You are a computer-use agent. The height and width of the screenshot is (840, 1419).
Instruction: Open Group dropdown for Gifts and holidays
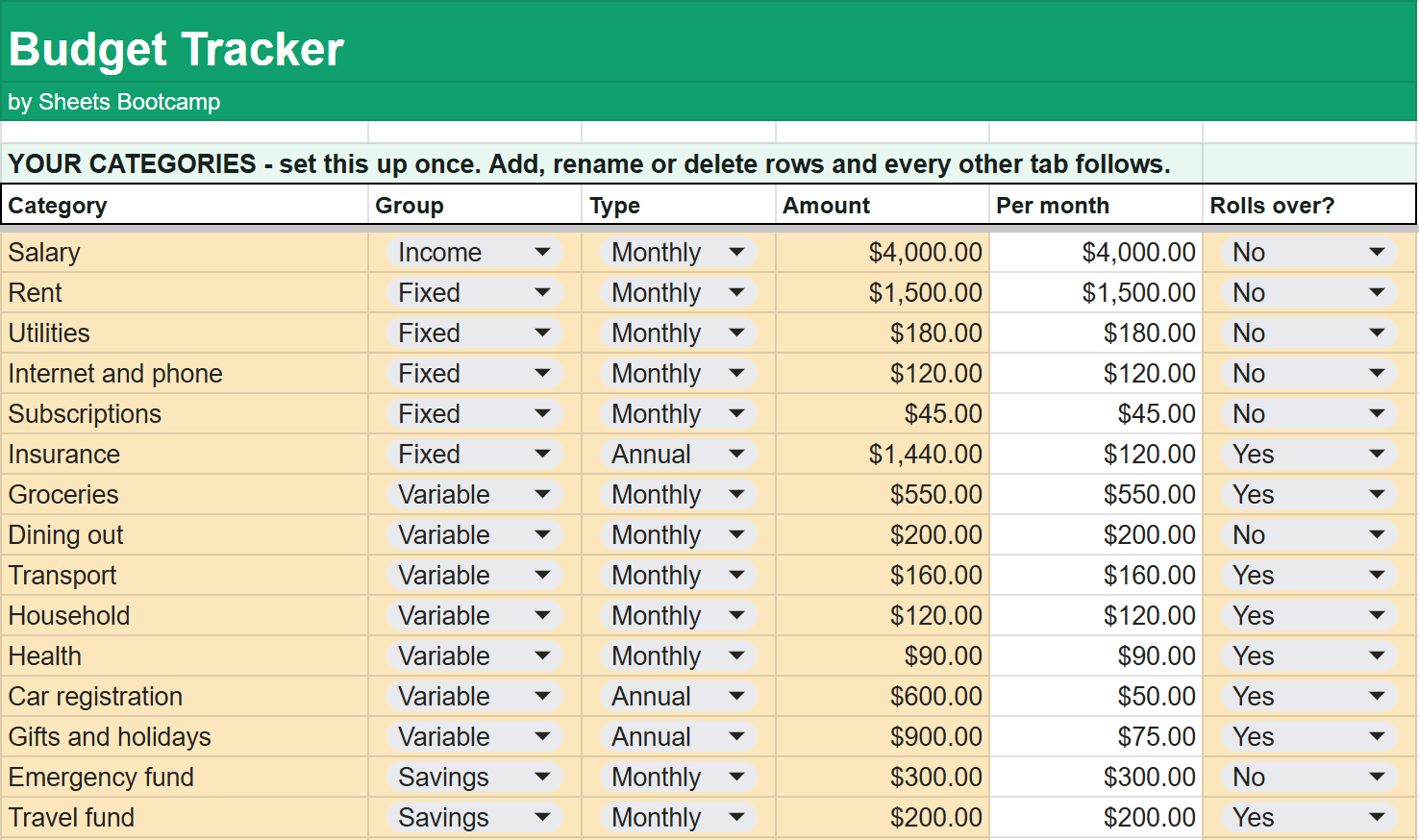475,736
